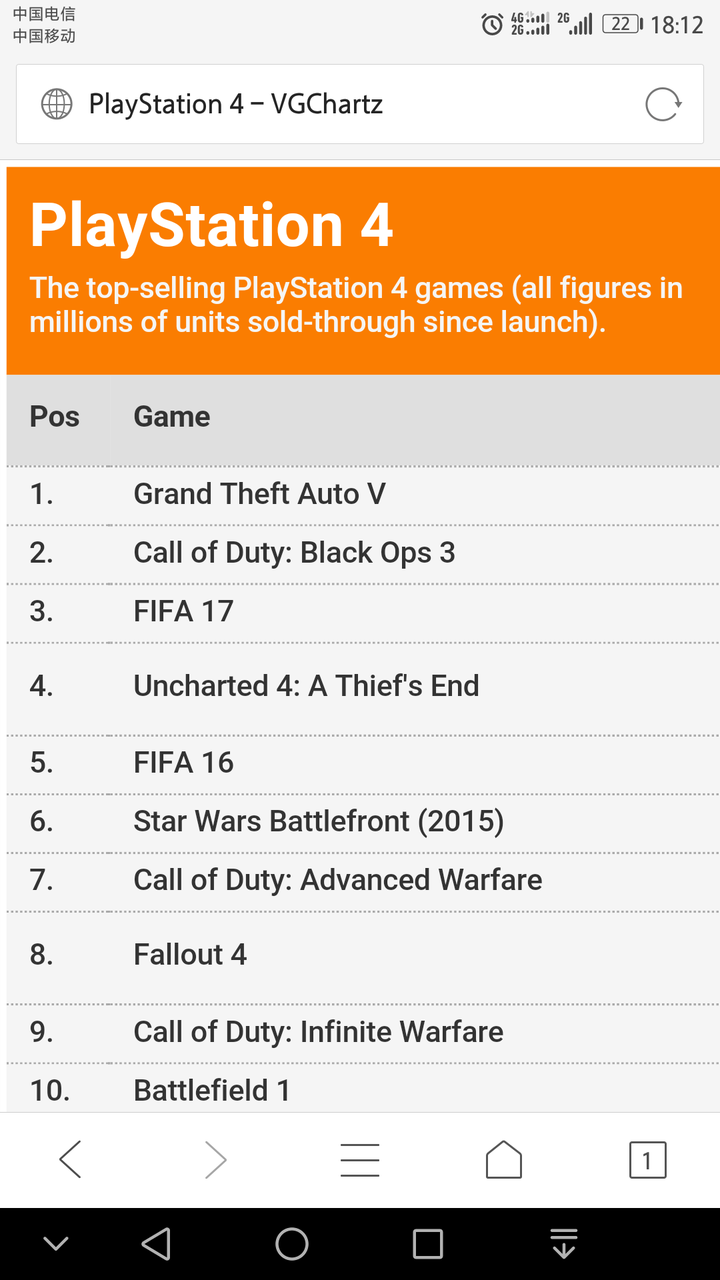Reload the page with the refresh icon
This screenshot has width=720, height=1280.
[663, 104]
